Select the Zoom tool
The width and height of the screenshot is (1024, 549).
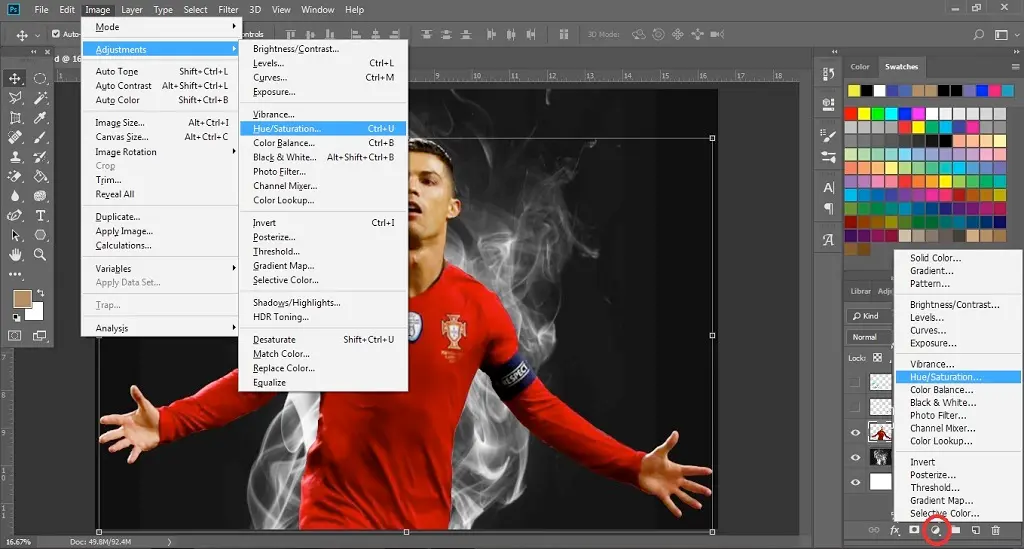pyautogui.click(x=40, y=255)
